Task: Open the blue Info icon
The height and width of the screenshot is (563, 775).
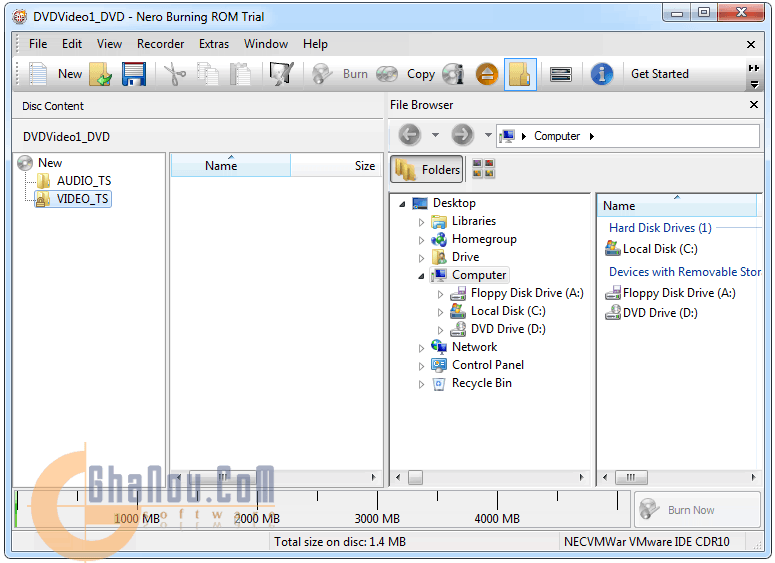Action: [602, 74]
